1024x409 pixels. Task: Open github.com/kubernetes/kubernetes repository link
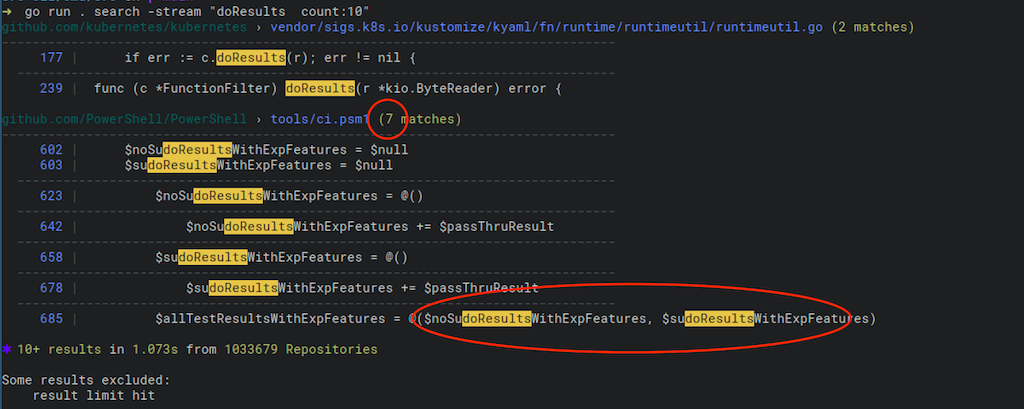tap(124, 27)
